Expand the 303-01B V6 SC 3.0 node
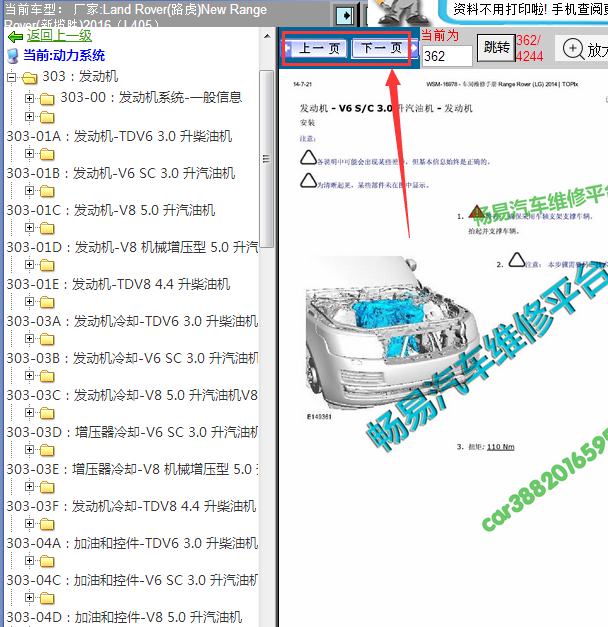608x627 pixels. pyautogui.click(x=29, y=154)
